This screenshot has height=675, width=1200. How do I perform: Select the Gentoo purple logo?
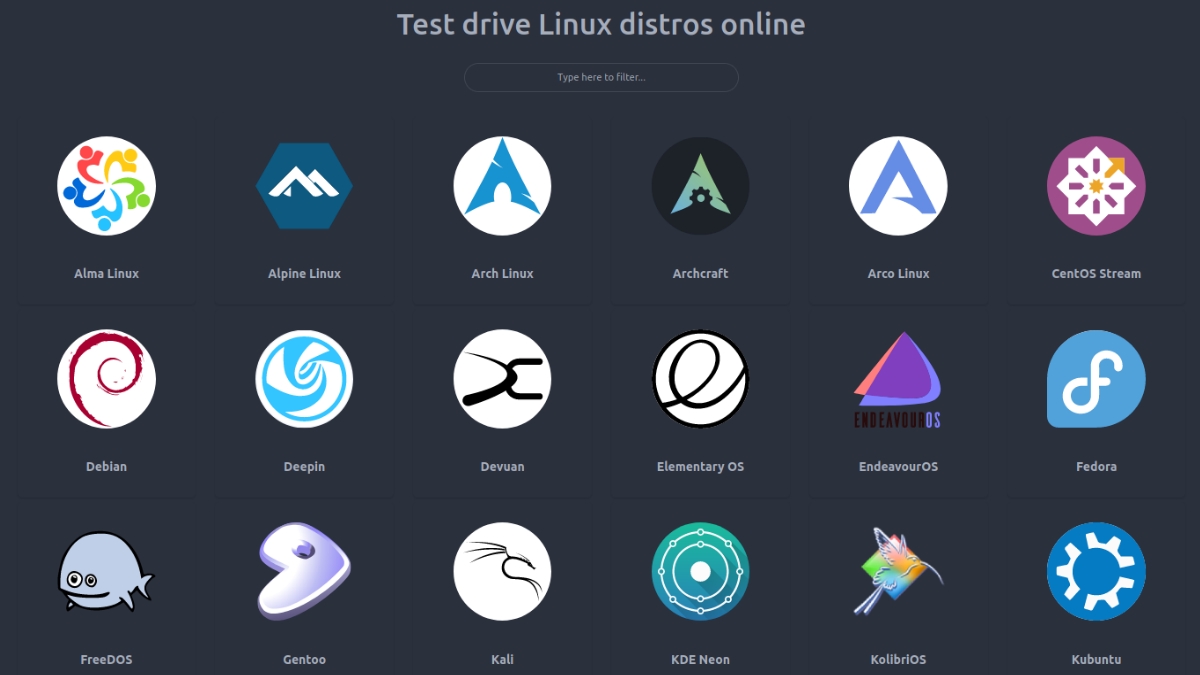coord(304,572)
